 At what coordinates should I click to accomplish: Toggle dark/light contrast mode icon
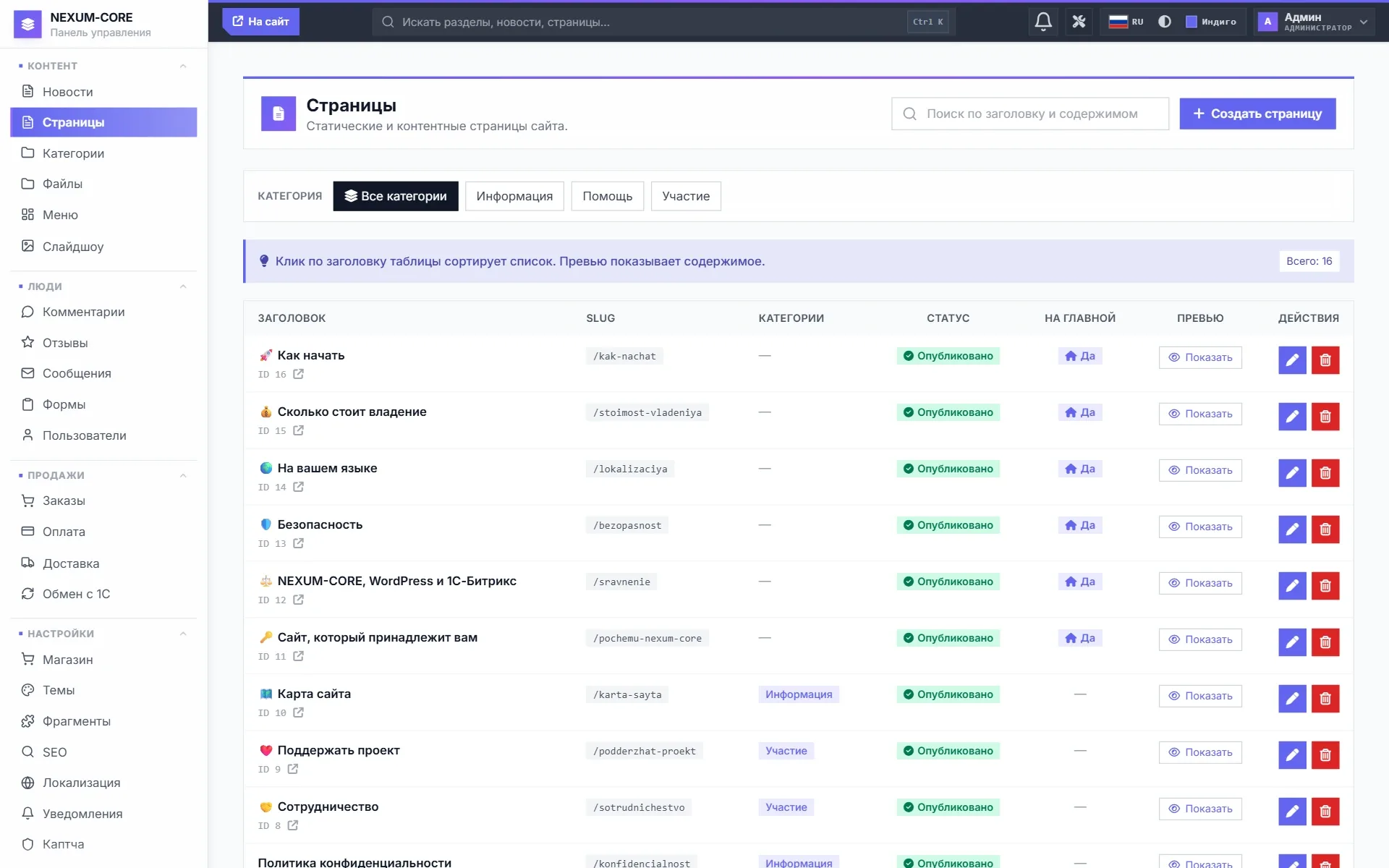1164,22
